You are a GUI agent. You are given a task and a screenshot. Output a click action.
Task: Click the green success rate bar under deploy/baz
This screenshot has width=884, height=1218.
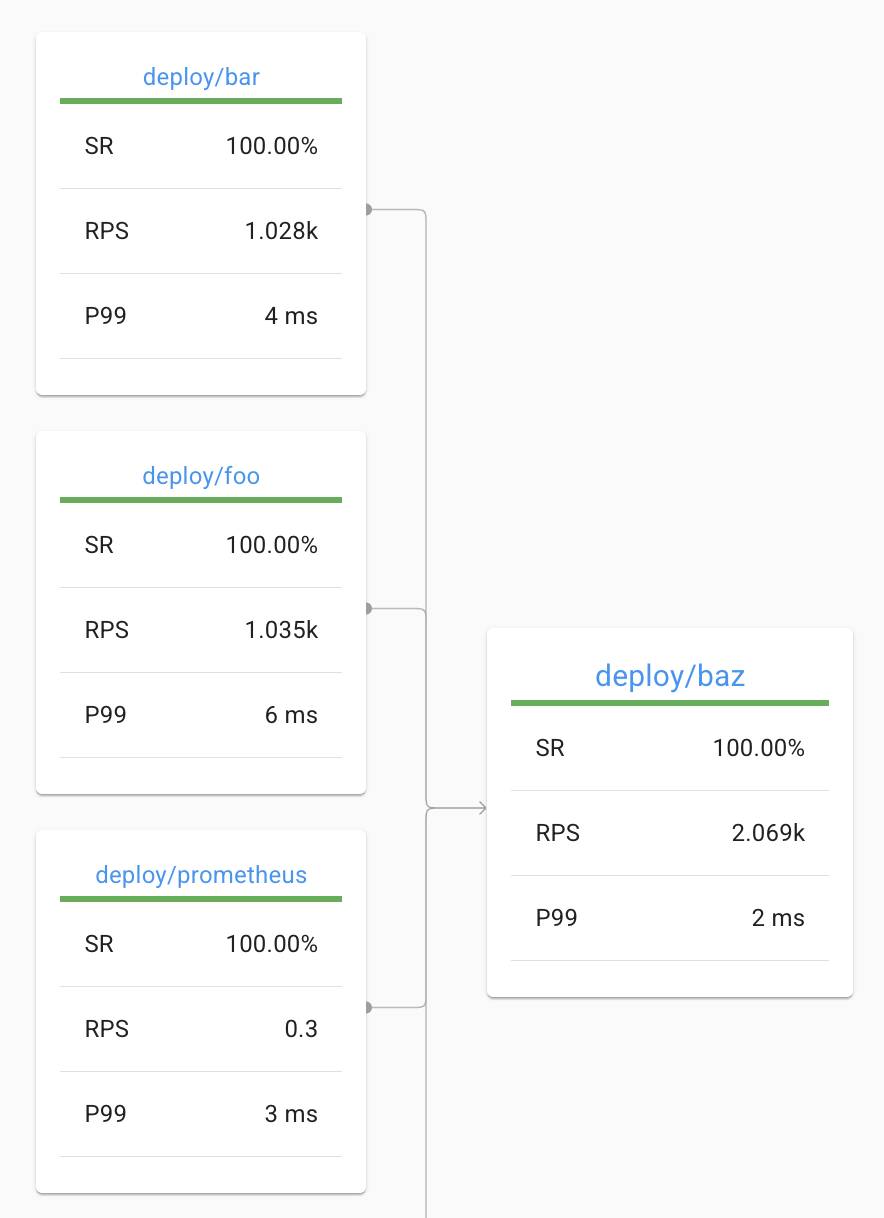click(x=669, y=703)
